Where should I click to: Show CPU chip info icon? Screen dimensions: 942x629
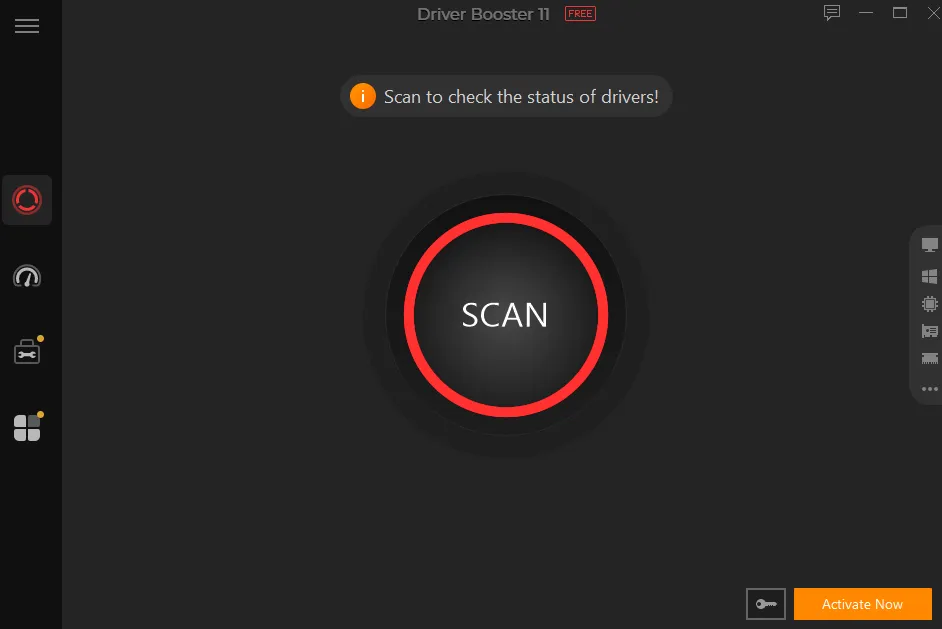click(929, 304)
